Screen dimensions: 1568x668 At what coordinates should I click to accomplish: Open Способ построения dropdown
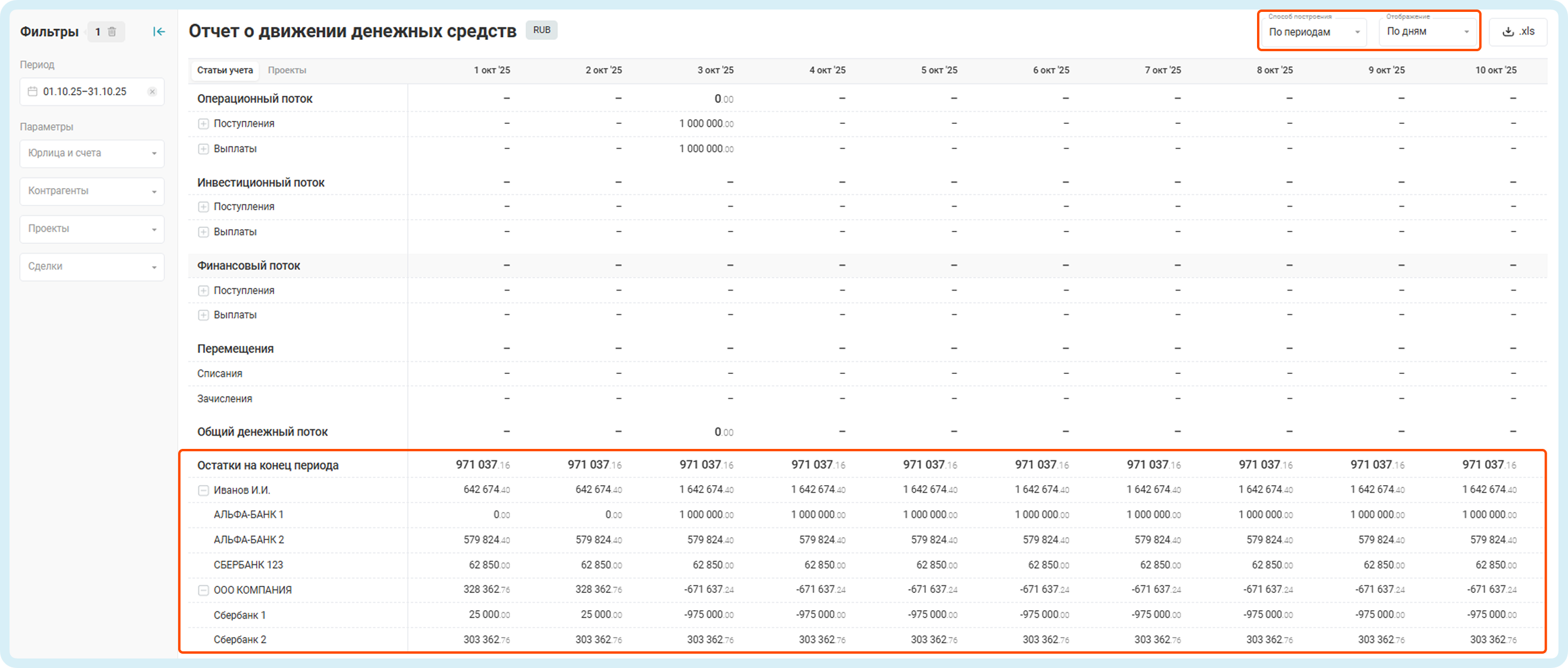coord(1314,32)
